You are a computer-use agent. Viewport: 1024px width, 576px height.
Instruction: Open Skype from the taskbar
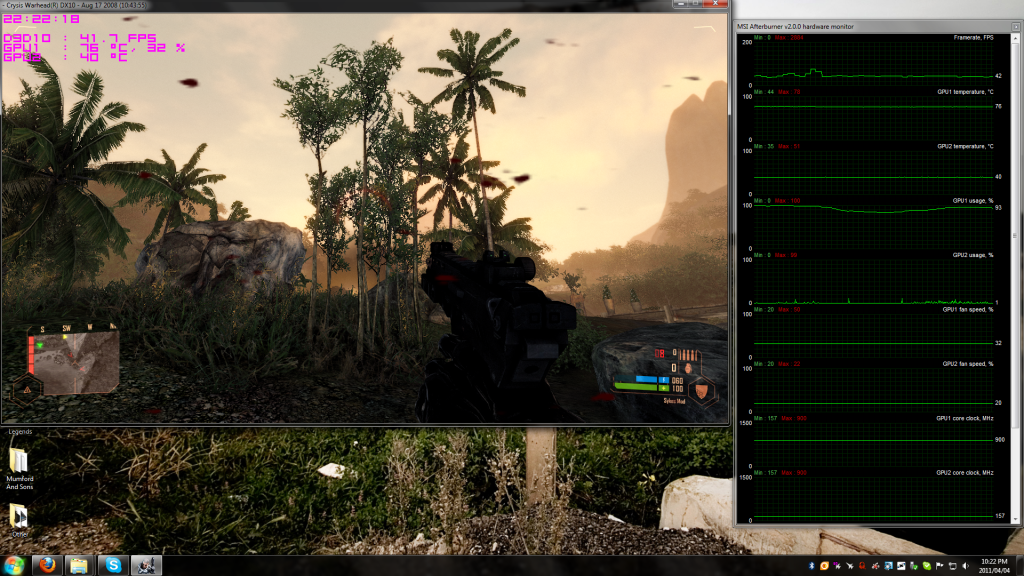click(x=113, y=565)
